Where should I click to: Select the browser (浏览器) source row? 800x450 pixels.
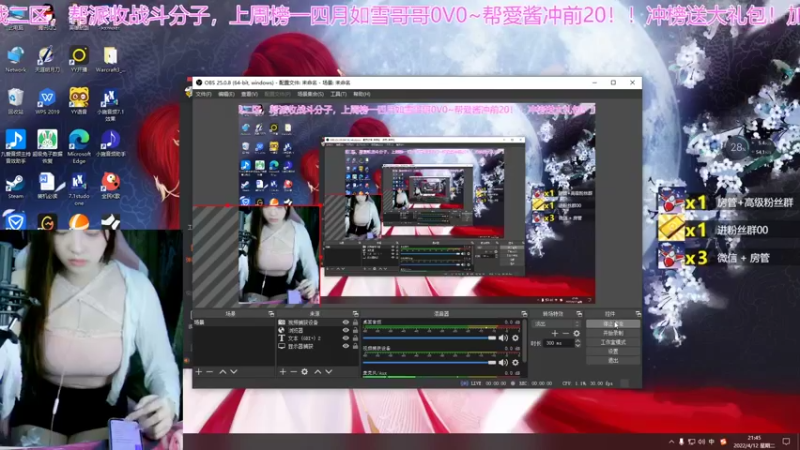coord(317,330)
